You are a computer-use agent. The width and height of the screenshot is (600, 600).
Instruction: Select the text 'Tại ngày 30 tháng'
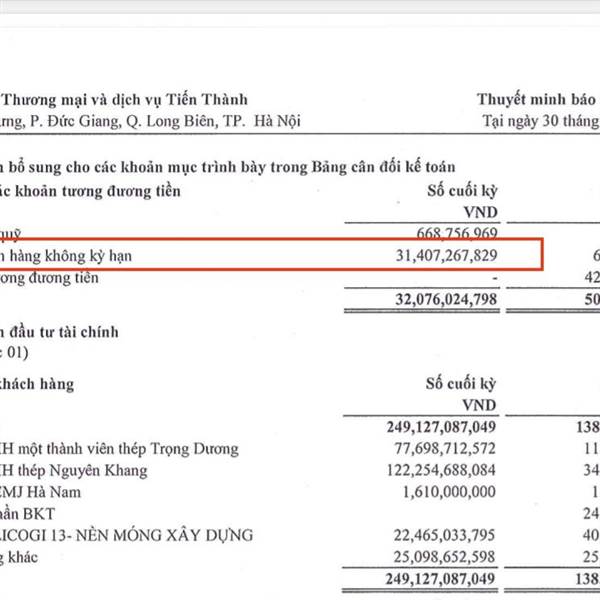click(541, 121)
